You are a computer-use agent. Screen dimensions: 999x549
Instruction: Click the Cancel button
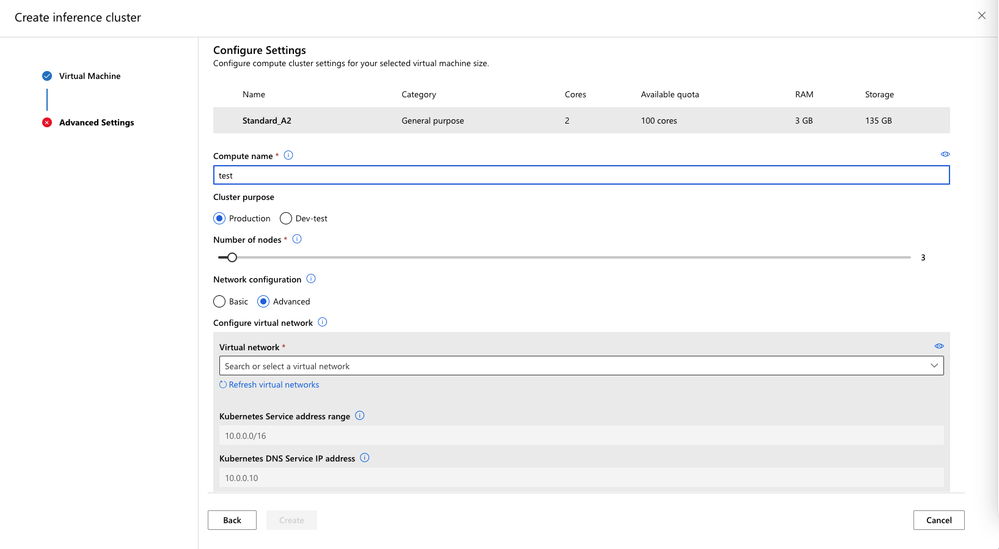pyautogui.click(x=938, y=520)
